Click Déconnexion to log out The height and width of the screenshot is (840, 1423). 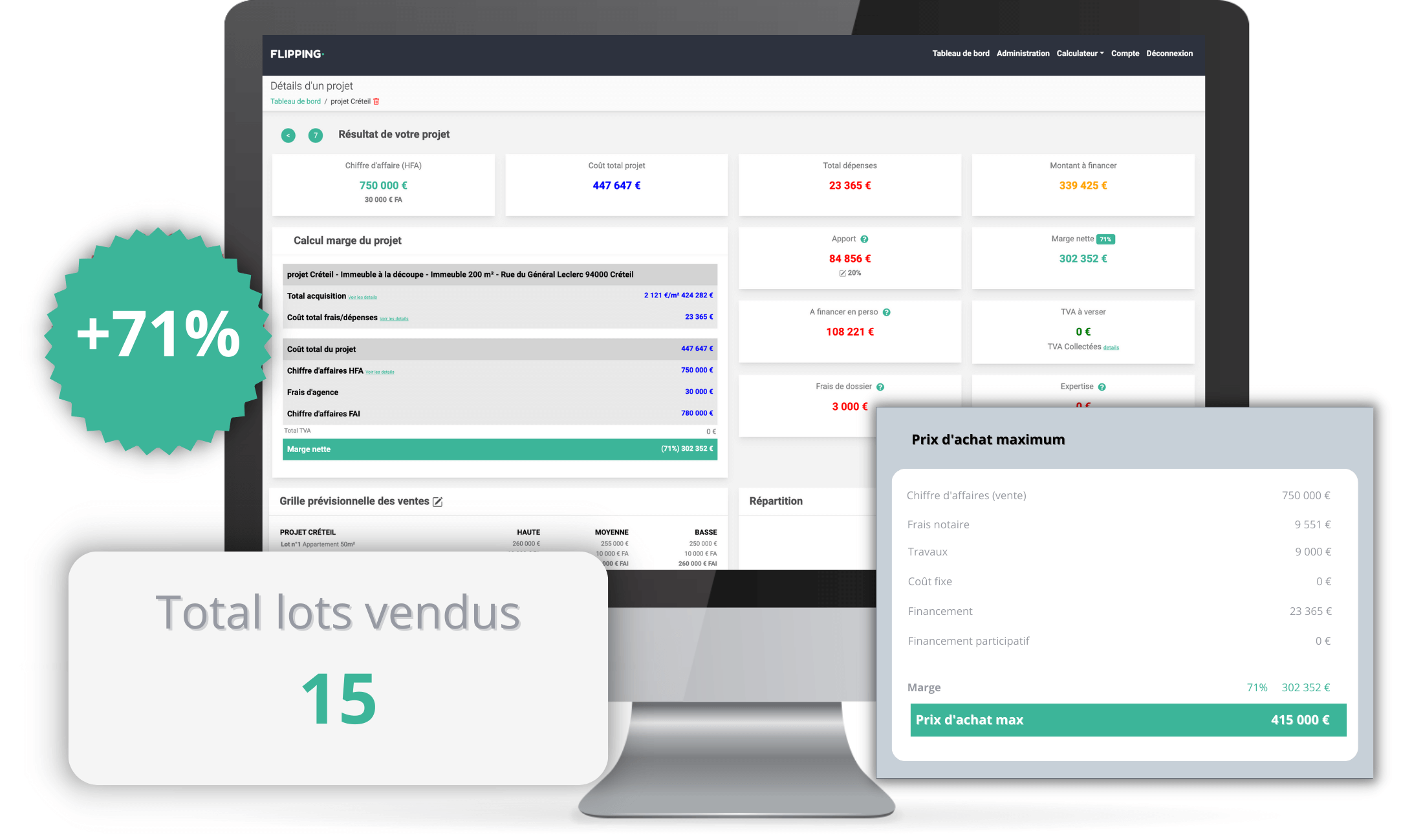[x=1169, y=54]
